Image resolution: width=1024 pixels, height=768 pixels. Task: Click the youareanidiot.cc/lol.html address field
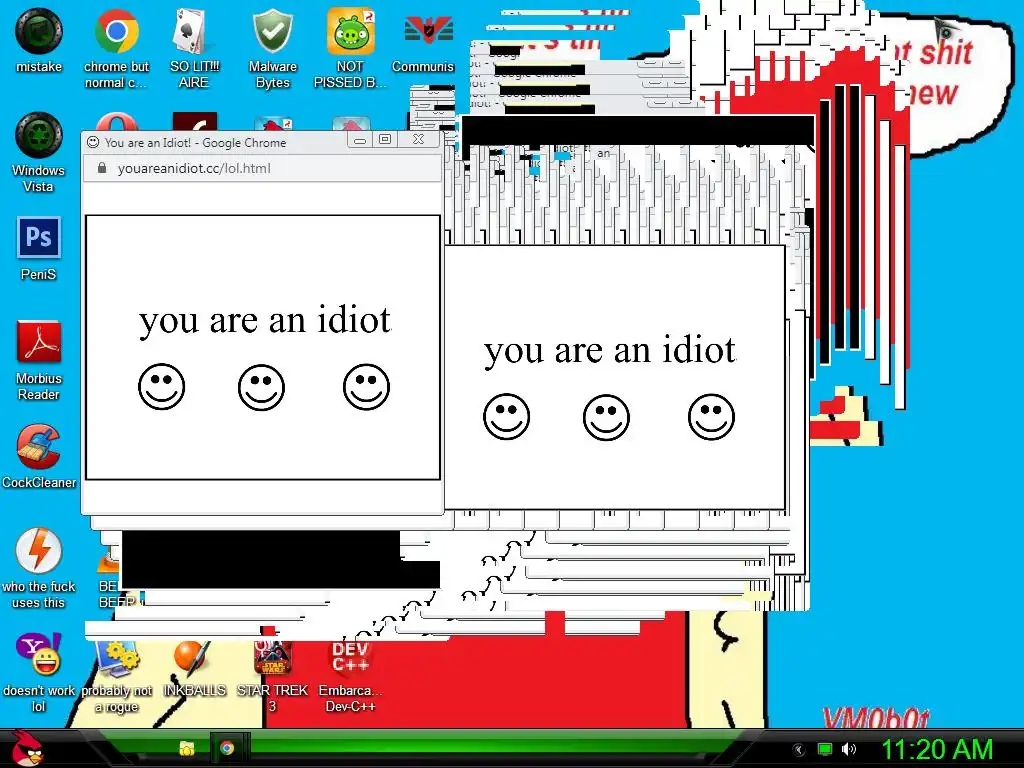263,168
